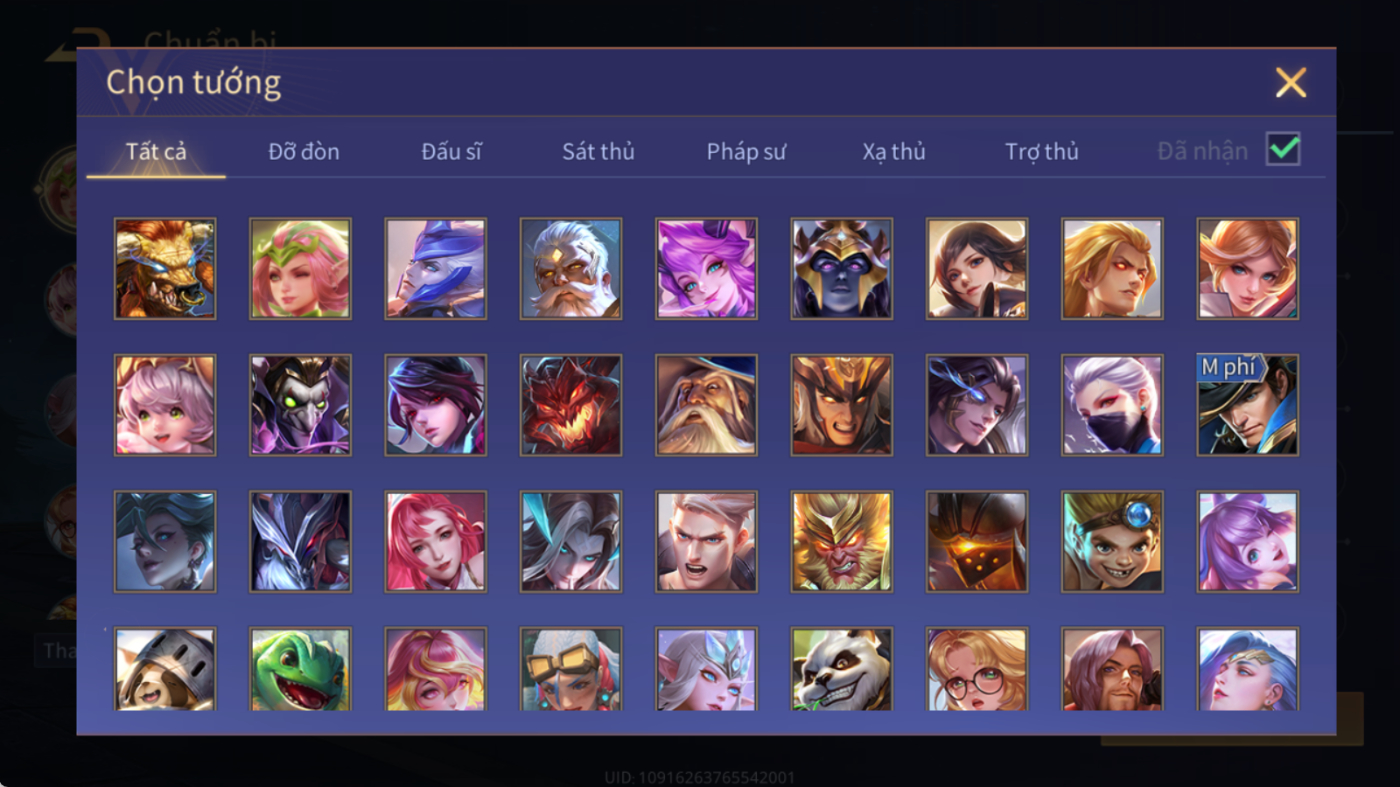This screenshot has width=1400, height=787.
Task: Select the plague-doctor masked hero with green eyes
Action: click(x=300, y=405)
